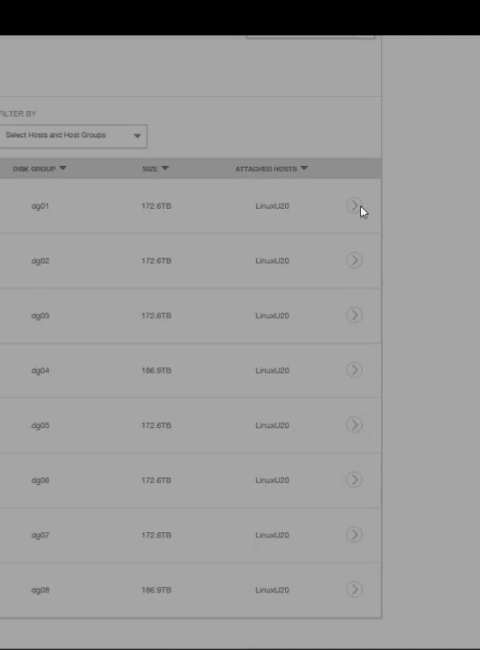Click 172.6TB size in dg03 row
This screenshot has width=480, height=650.
coord(156,316)
